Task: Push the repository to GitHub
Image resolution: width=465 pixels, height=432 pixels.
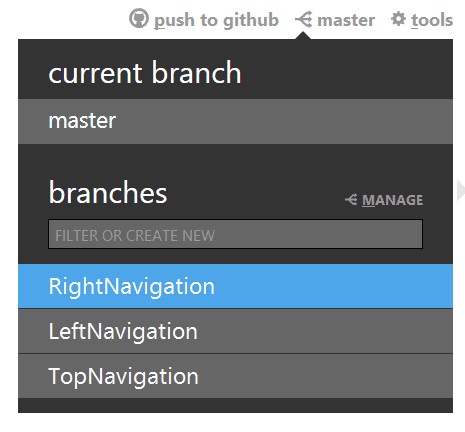Action: (216, 20)
